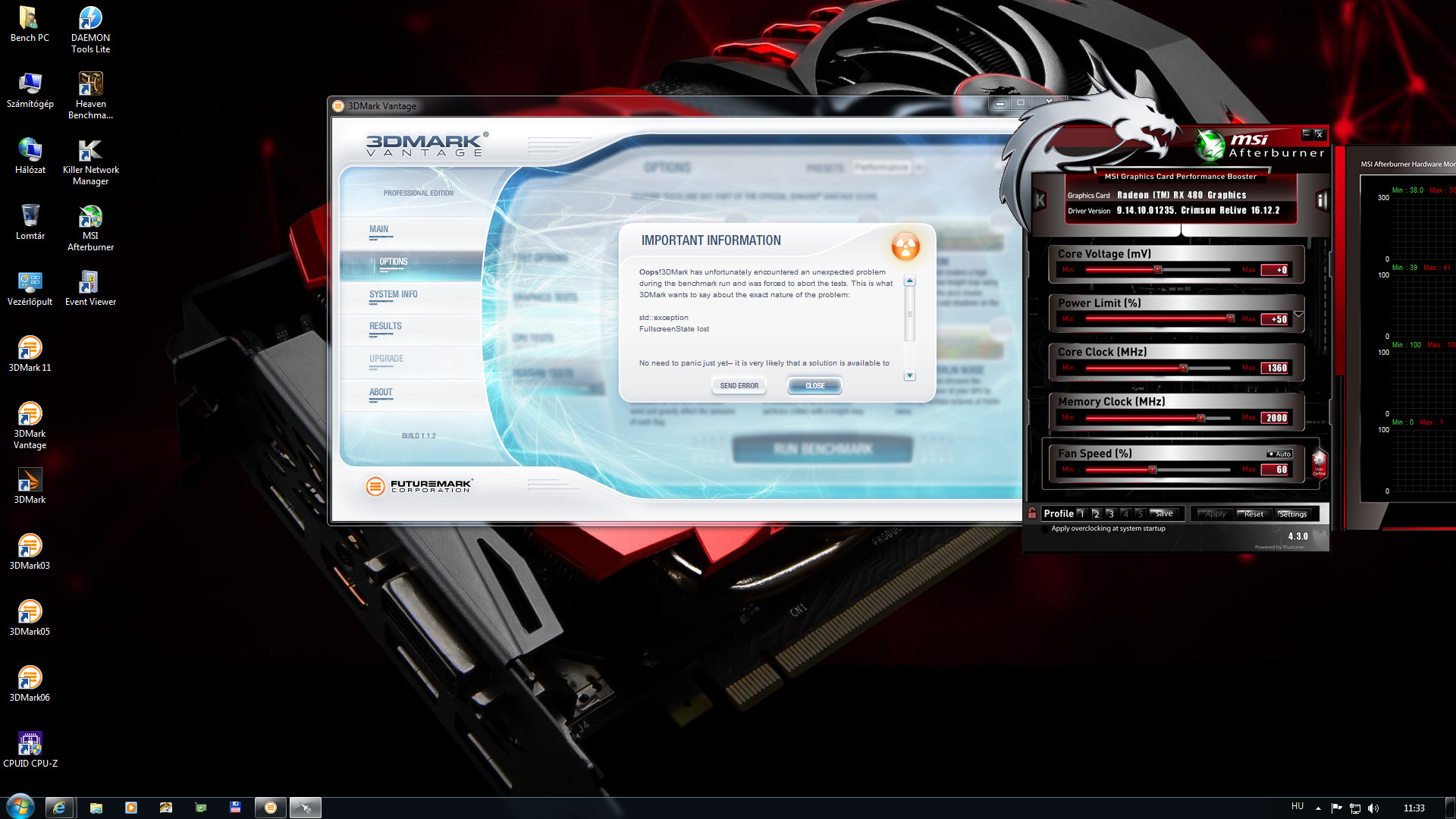Screen dimensions: 1456x819
Task: Open the Afterburner info i button
Action: (1322, 200)
